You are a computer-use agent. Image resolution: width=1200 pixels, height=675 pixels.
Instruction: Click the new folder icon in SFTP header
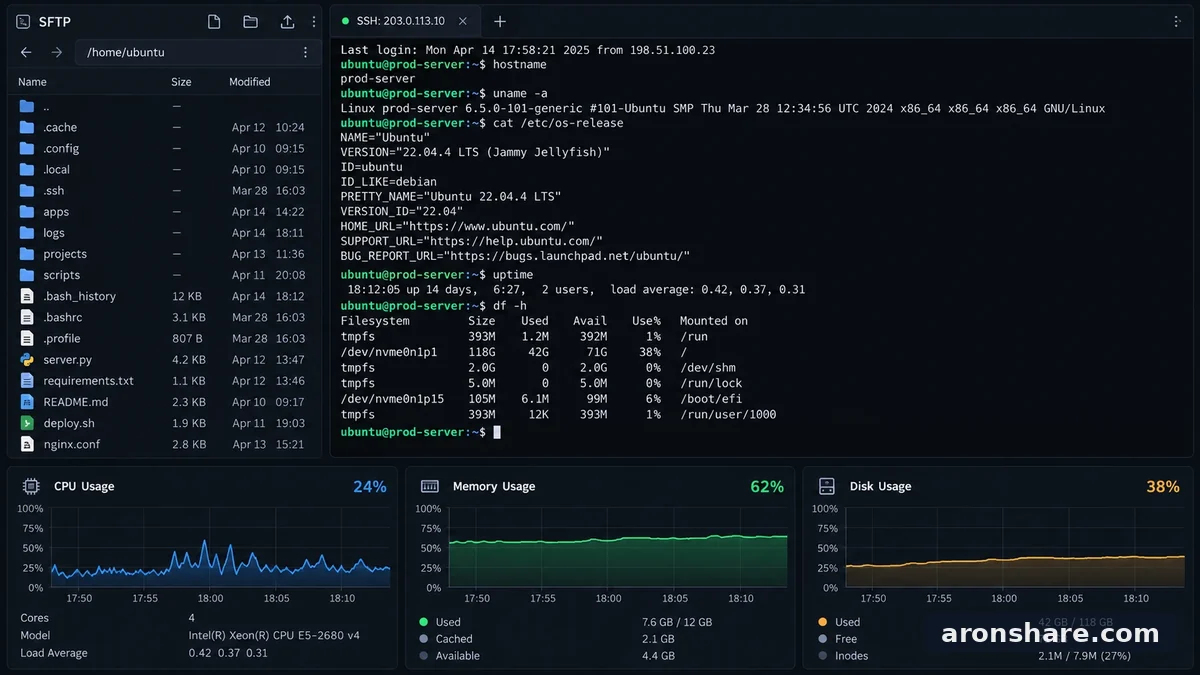250,22
